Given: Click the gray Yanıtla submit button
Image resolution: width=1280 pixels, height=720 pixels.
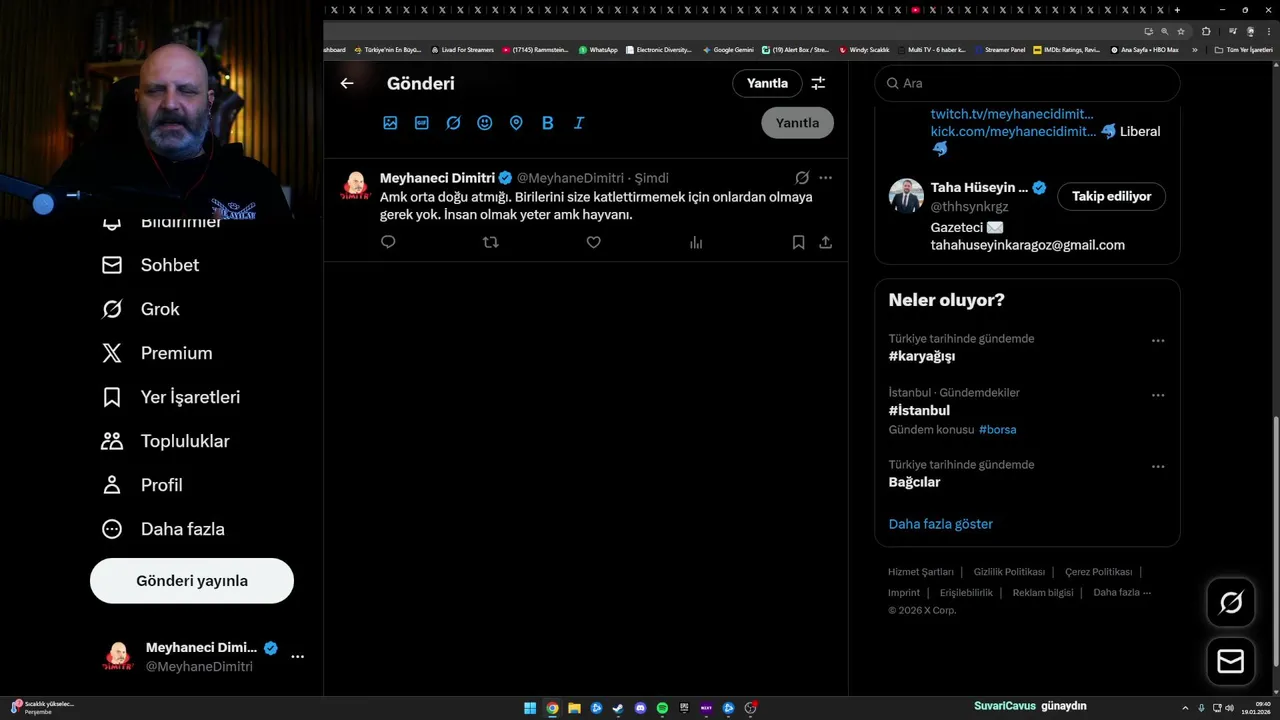Looking at the screenshot, I should coord(797,123).
